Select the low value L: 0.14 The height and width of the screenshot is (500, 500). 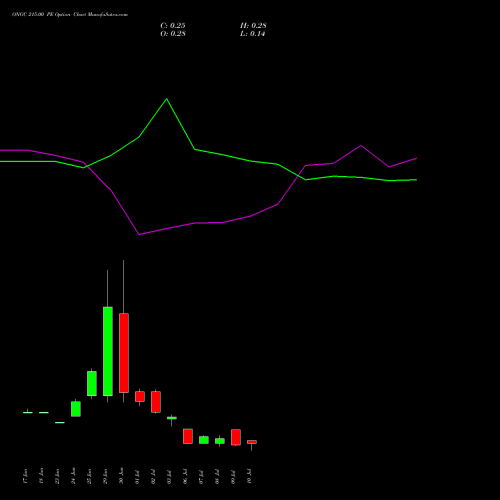click(x=253, y=34)
